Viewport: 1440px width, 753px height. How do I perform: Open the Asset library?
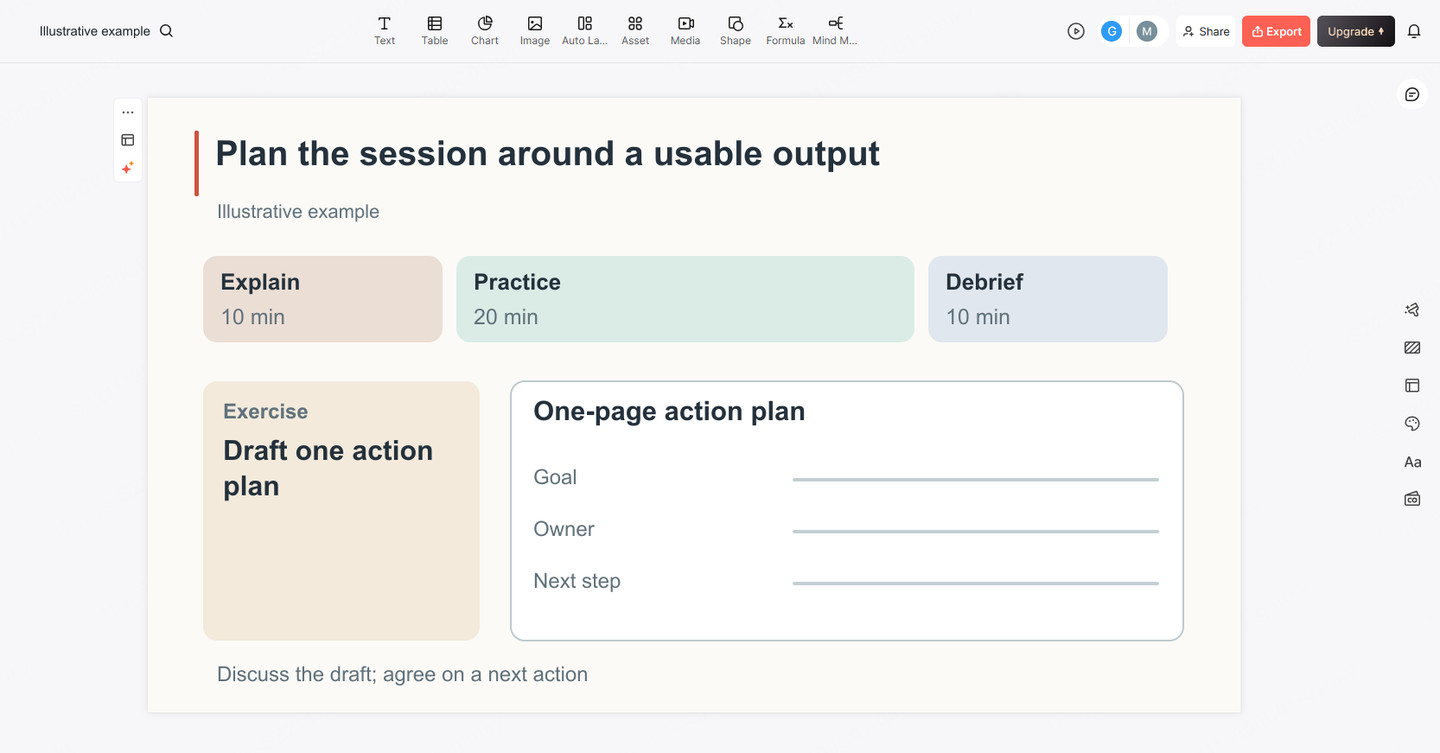(635, 31)
